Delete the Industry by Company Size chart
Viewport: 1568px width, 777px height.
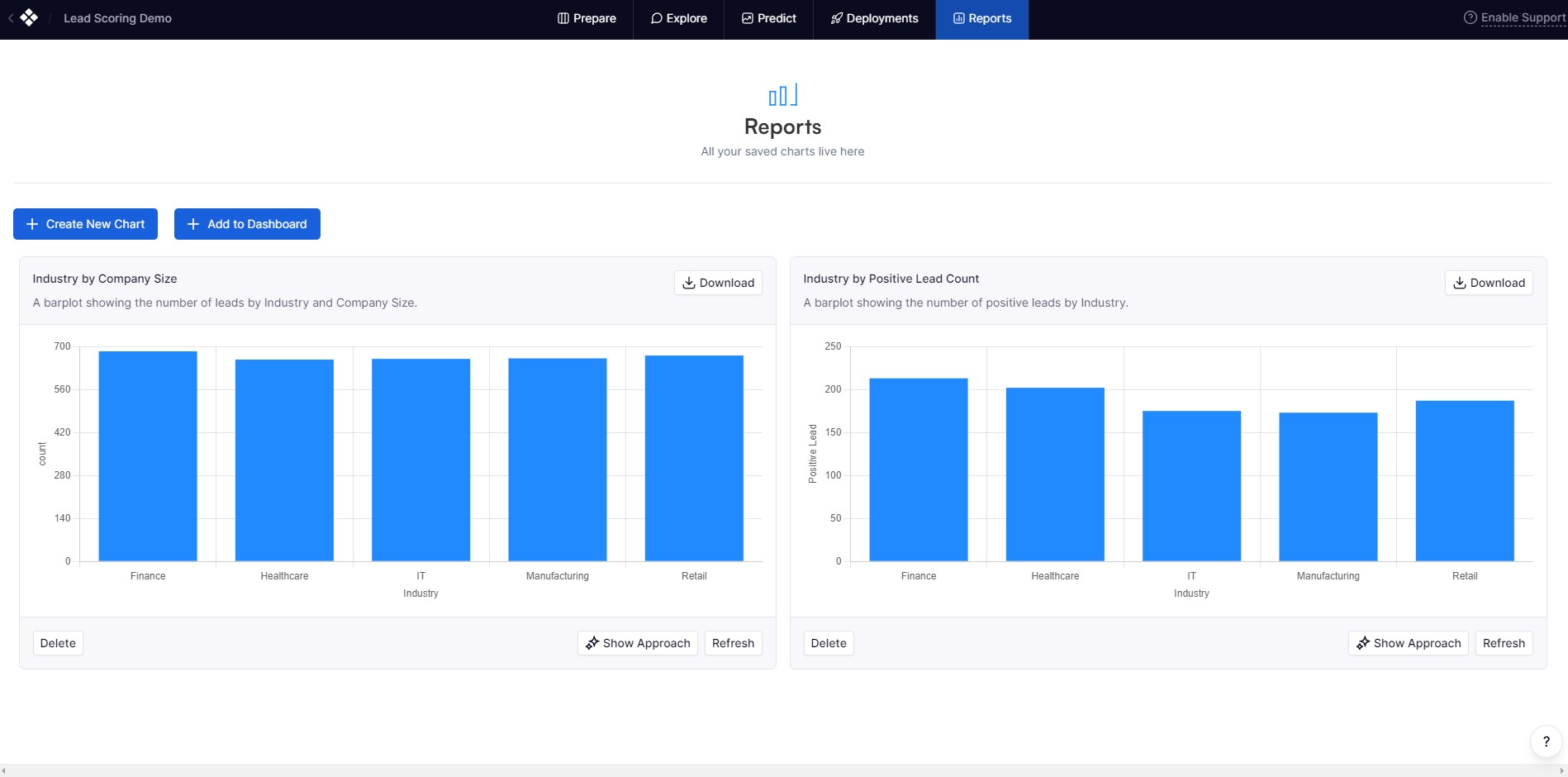coord(58,643)
